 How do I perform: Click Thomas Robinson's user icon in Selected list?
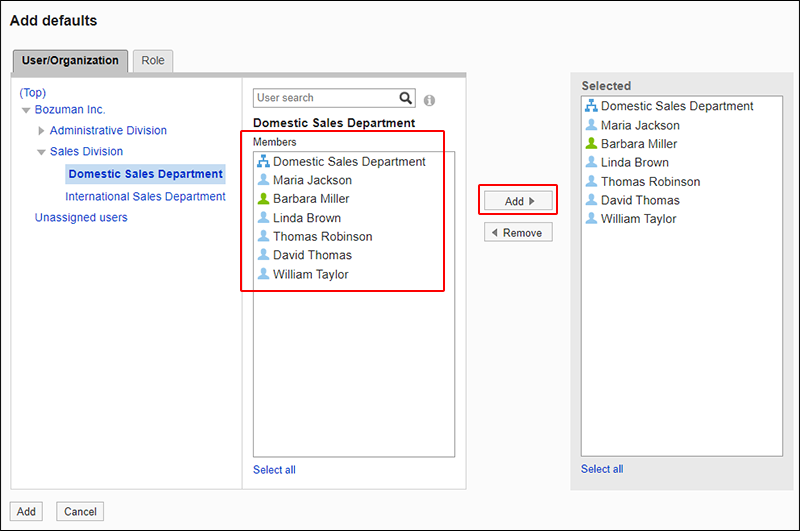pos(591,181)
